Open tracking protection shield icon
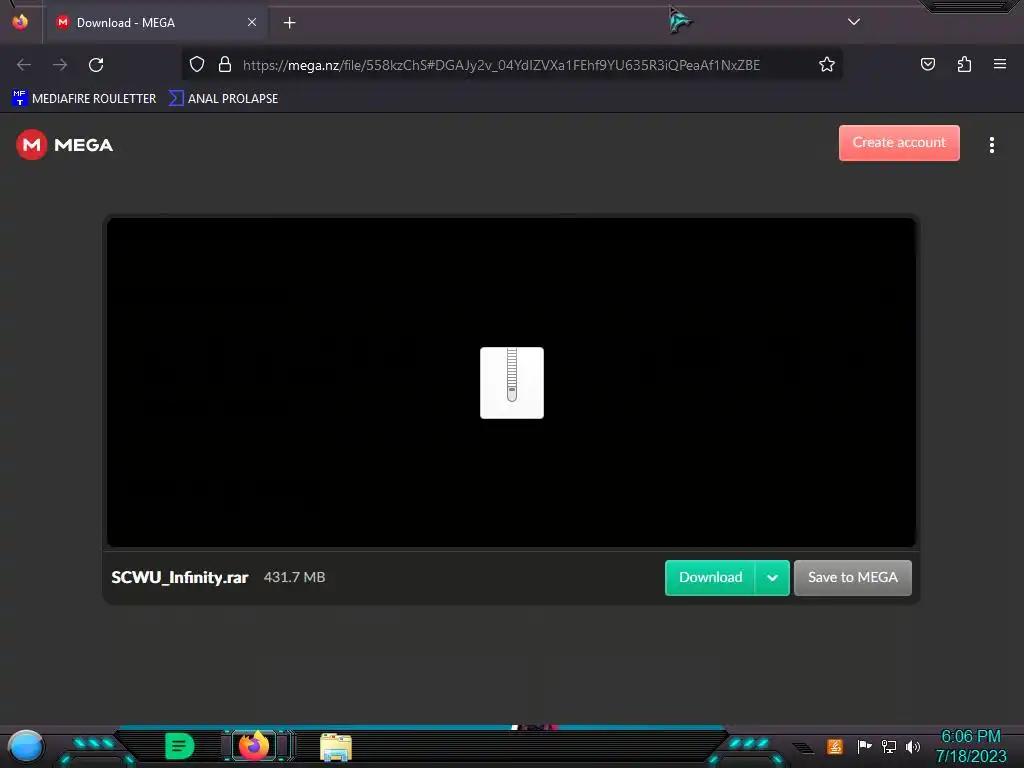 (197, 65)
